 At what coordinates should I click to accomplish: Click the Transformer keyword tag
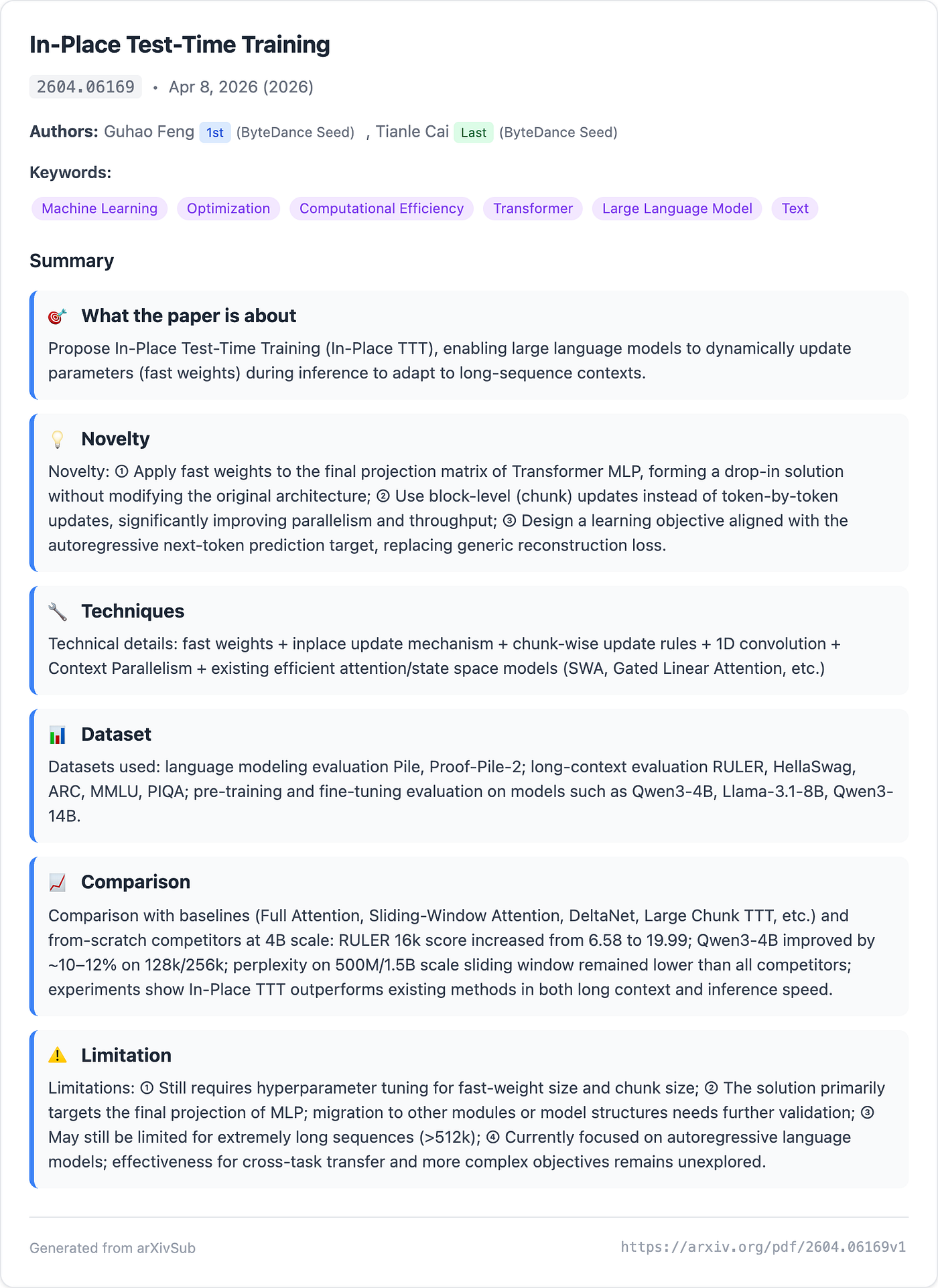click(x=533, y=208)
